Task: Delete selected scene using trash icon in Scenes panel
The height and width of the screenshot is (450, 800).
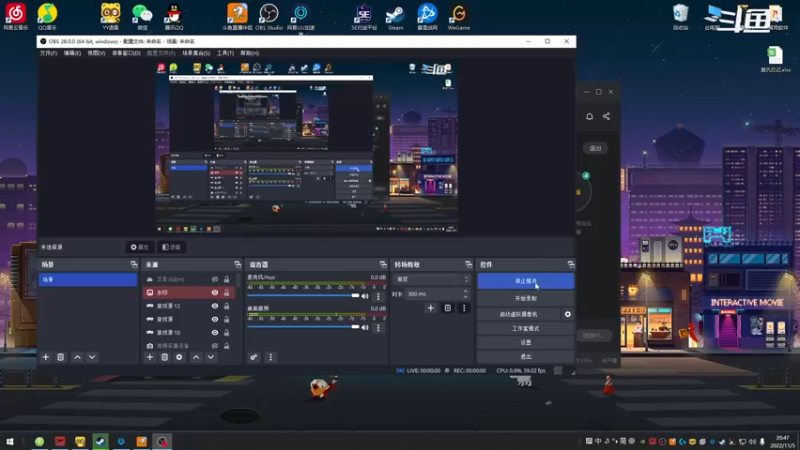Action: (60, 357)
